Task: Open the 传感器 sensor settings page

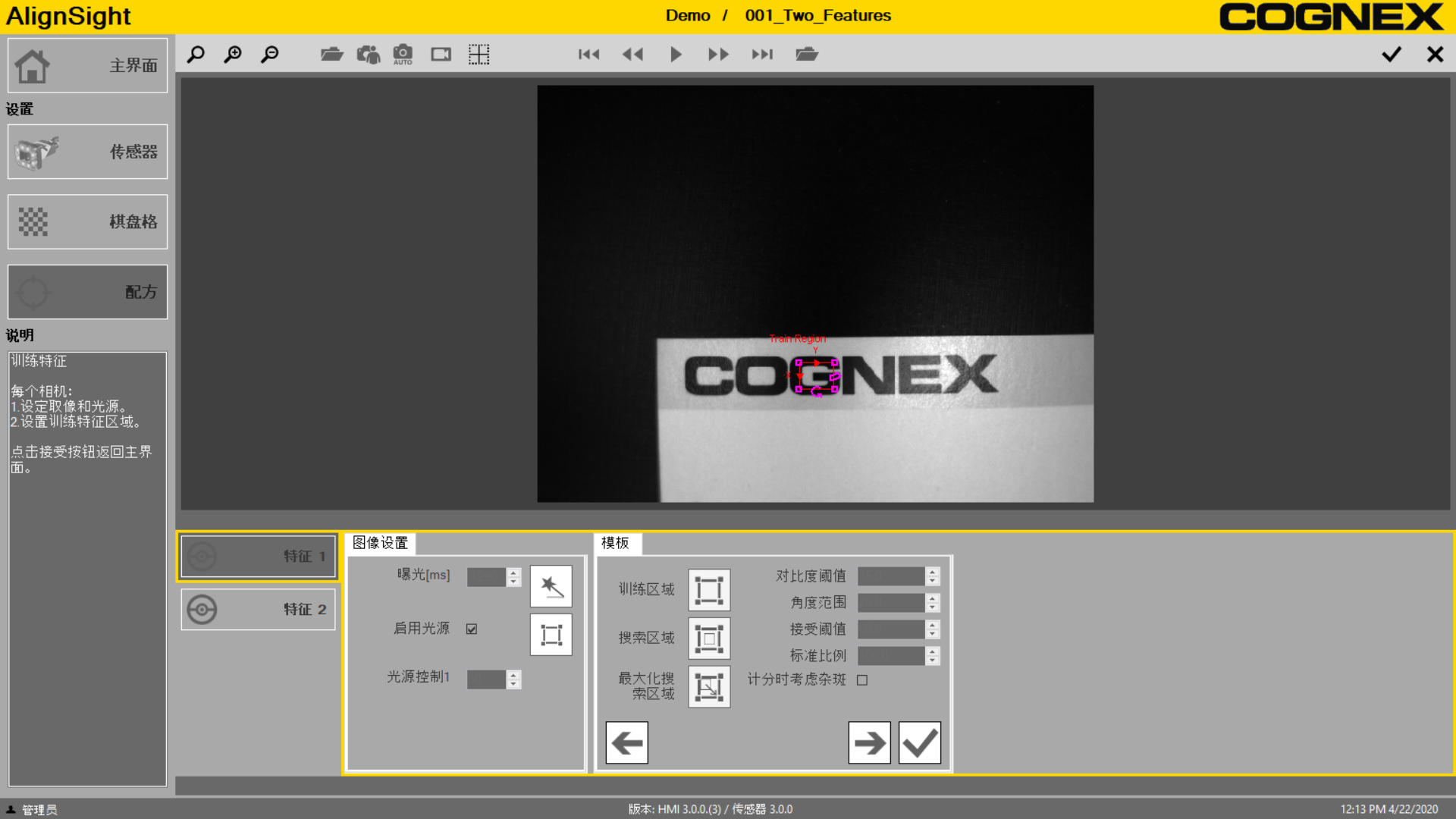Action: [87, 152]
